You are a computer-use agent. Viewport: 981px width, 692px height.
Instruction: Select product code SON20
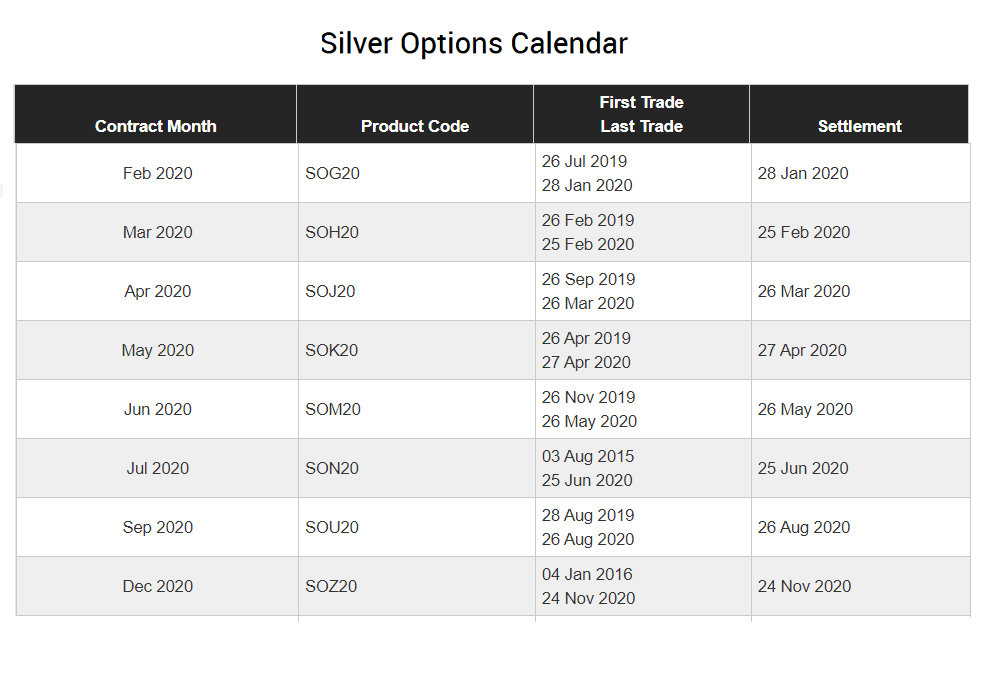coord(332,468)
